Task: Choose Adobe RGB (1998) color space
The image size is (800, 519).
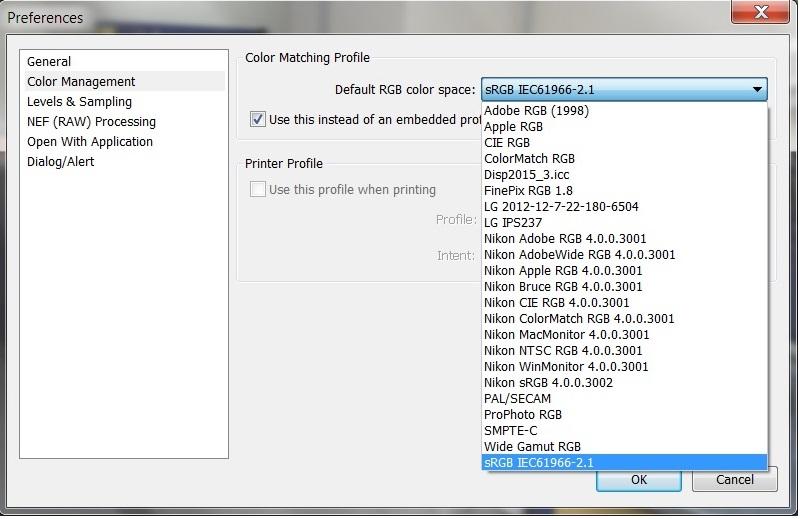Action: [624, 111]
